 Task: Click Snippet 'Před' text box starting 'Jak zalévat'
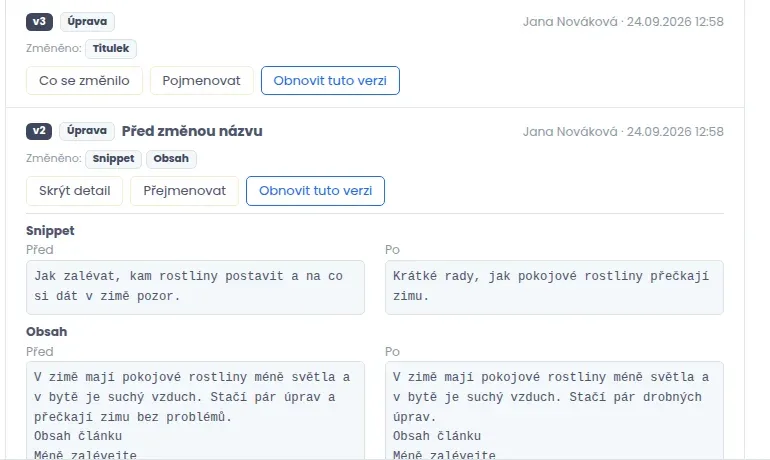pyautogui.click(x=195, y=287)
